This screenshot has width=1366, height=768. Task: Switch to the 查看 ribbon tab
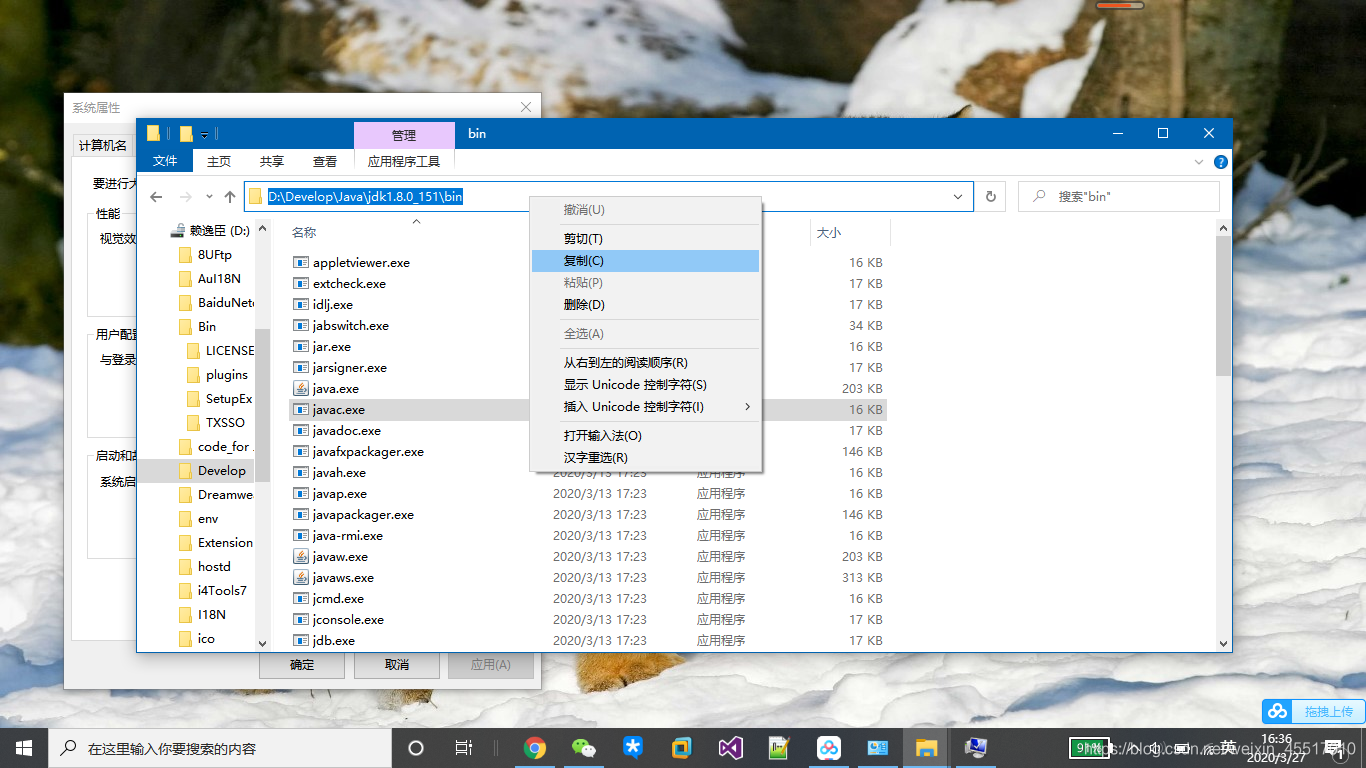pos(325,161)
